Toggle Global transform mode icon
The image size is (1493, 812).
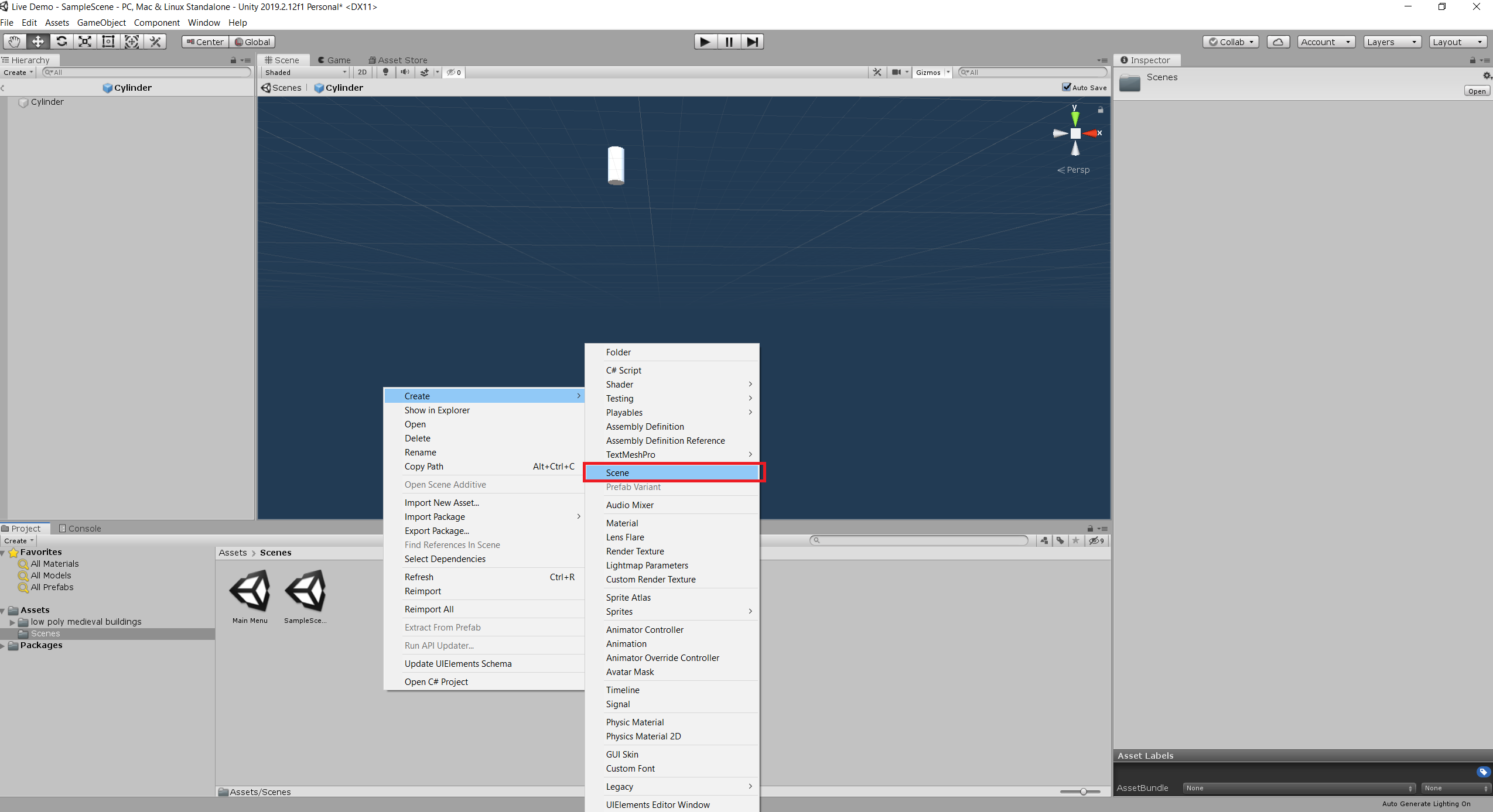[252, 41]
